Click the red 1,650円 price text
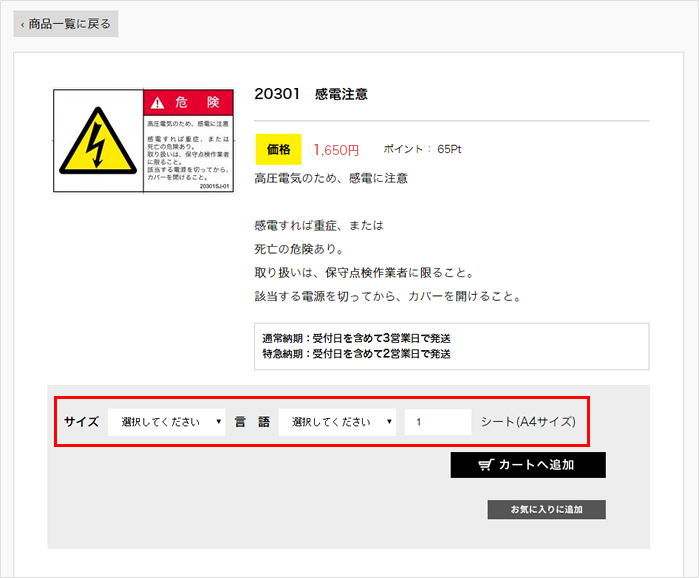Screen dimensions: 699x578 pos(335,150)
